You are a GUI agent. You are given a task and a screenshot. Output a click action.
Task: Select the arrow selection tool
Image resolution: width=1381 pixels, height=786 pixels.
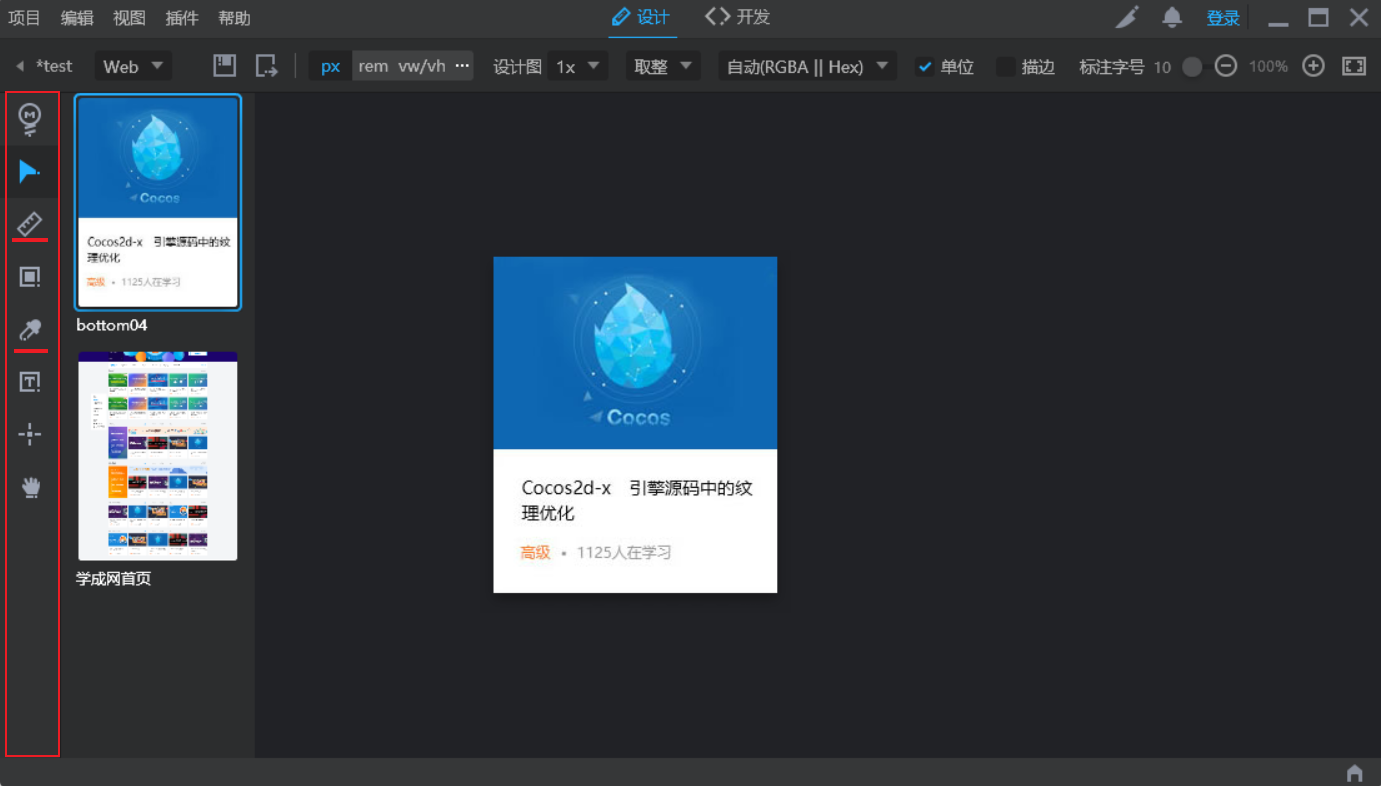pyautogui.click(x=30, y=172)
